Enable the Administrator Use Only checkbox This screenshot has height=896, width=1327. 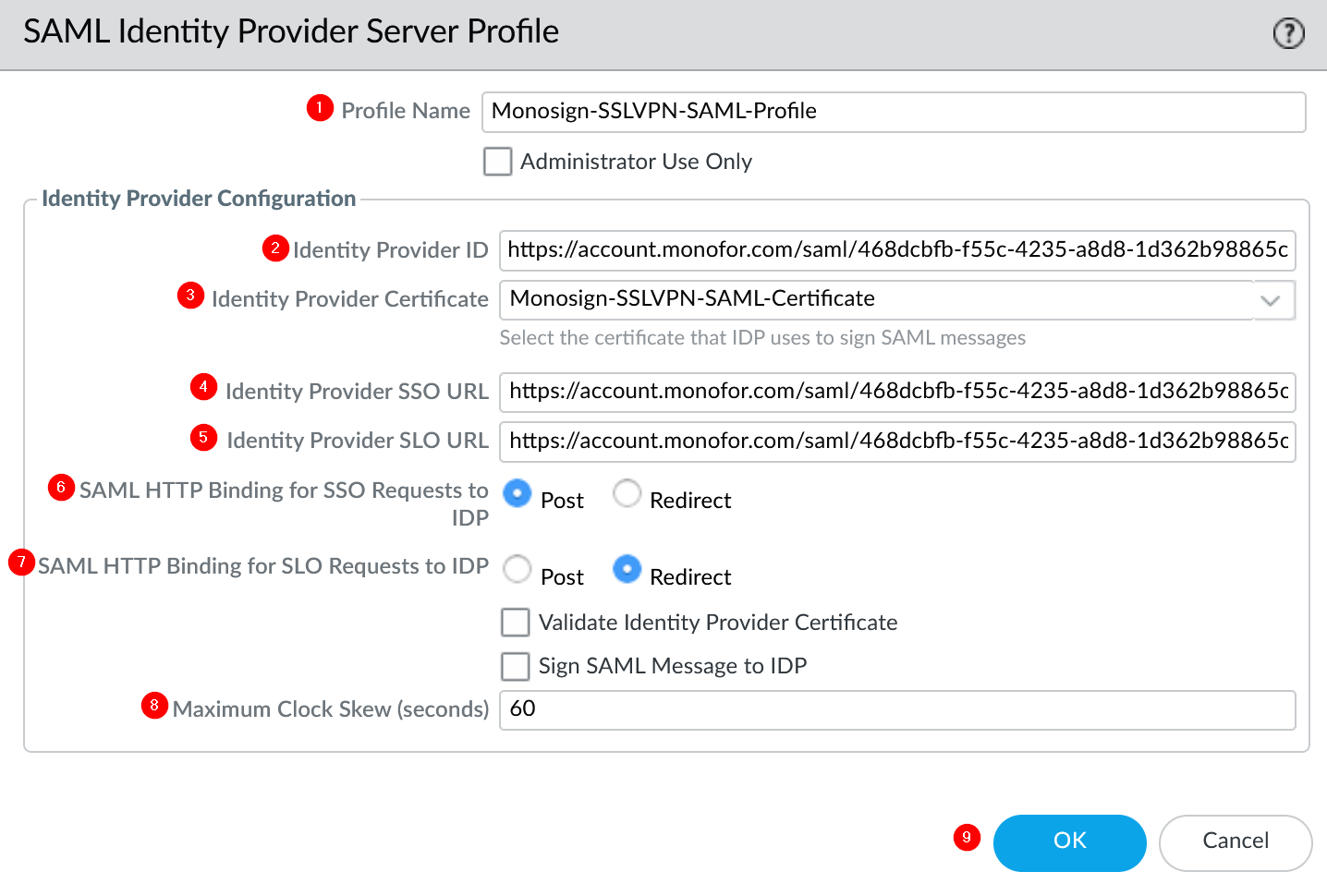point(498,162)
